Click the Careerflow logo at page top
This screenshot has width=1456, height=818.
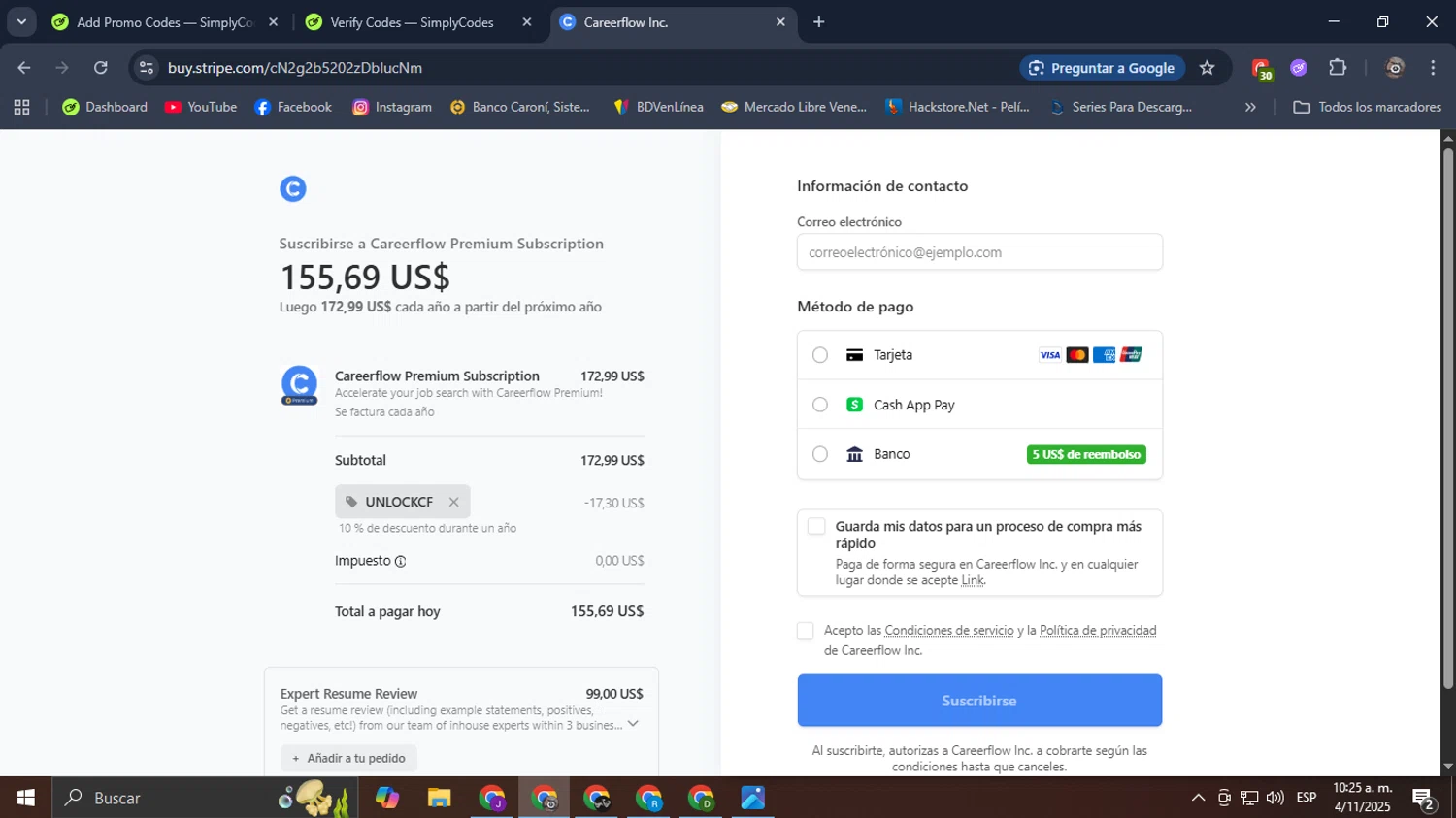293,189
